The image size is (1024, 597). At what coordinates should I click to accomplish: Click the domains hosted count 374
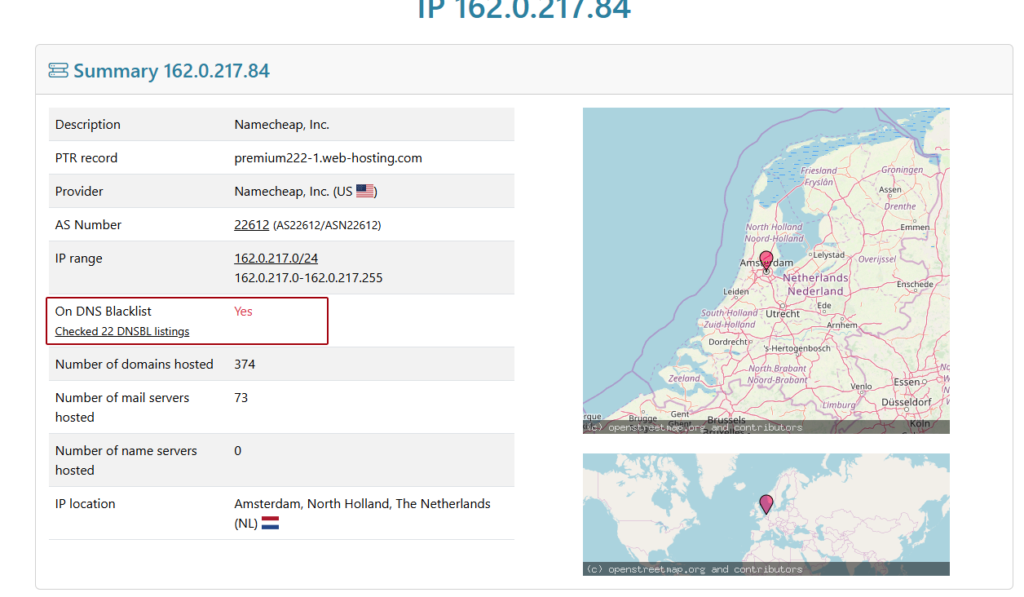click(245, 364)
